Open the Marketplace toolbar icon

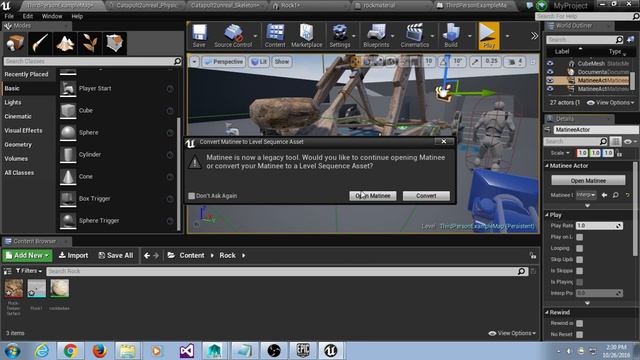click(307, 36)
